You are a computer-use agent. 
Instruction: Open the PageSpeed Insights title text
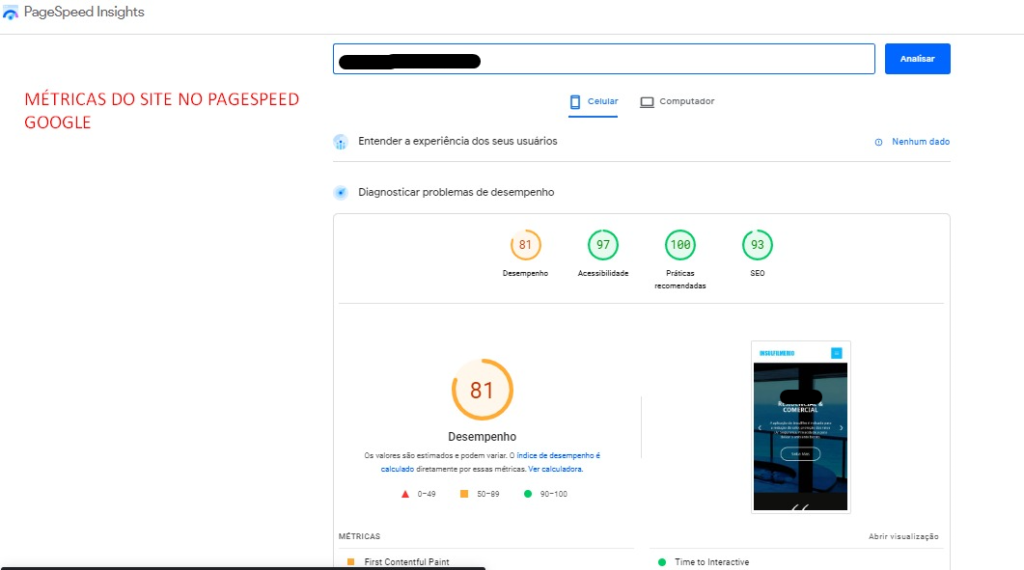click(x=84, y=12)
